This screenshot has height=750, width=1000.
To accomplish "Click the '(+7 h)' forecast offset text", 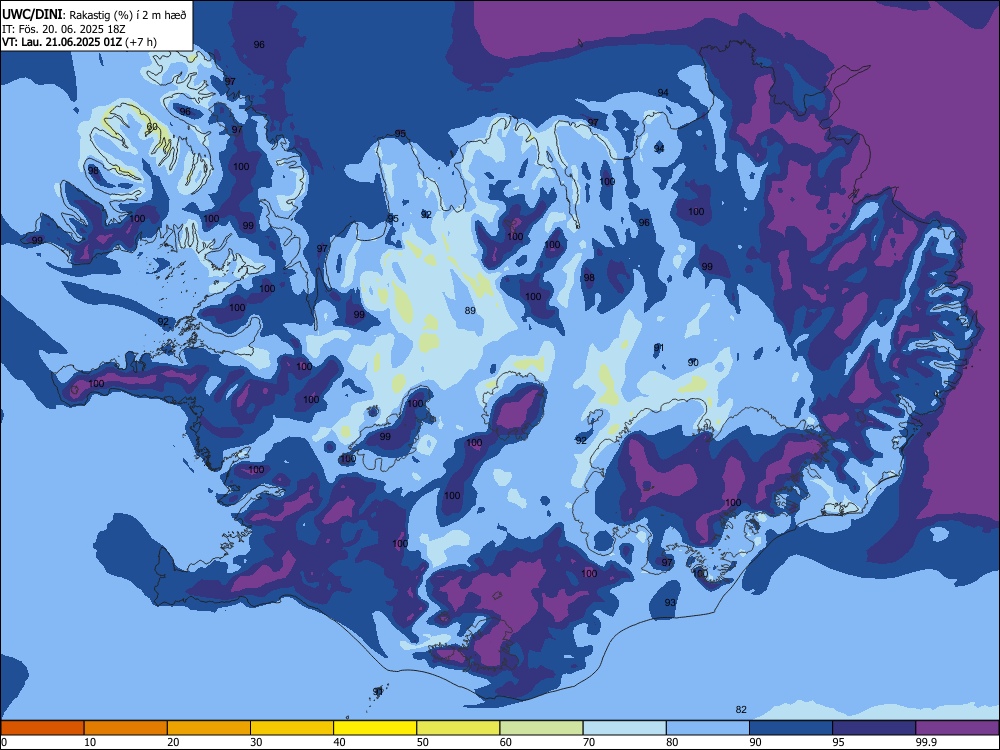I will [x=141, y=42].
